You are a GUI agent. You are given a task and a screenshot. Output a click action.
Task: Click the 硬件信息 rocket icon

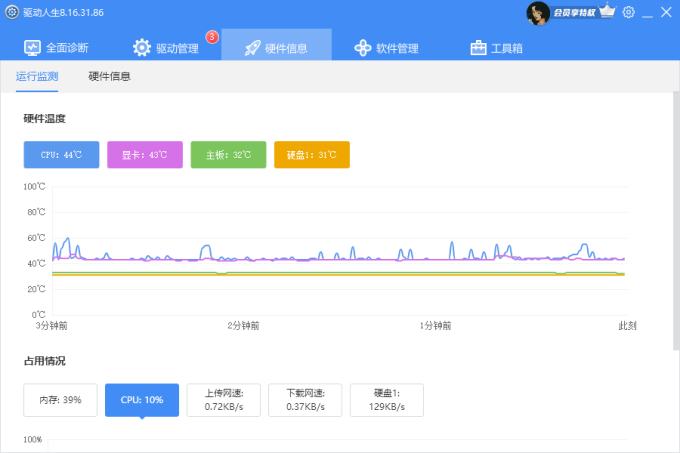point(252,48)
